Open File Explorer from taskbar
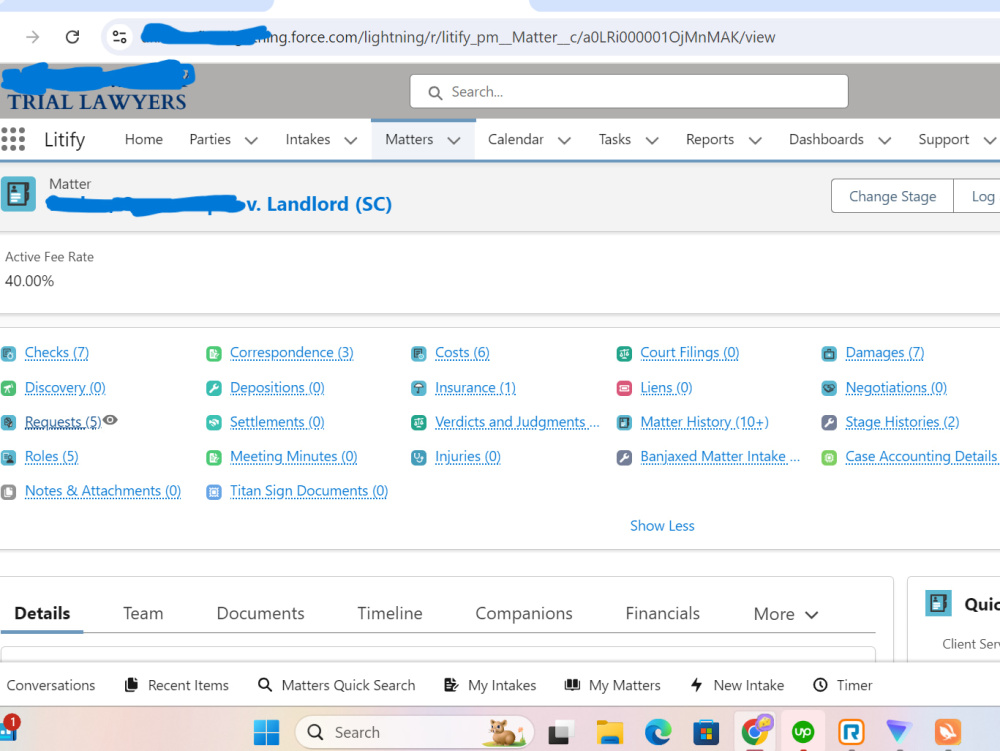Screen dimensions: 1000x751 (x=610, y=732)
